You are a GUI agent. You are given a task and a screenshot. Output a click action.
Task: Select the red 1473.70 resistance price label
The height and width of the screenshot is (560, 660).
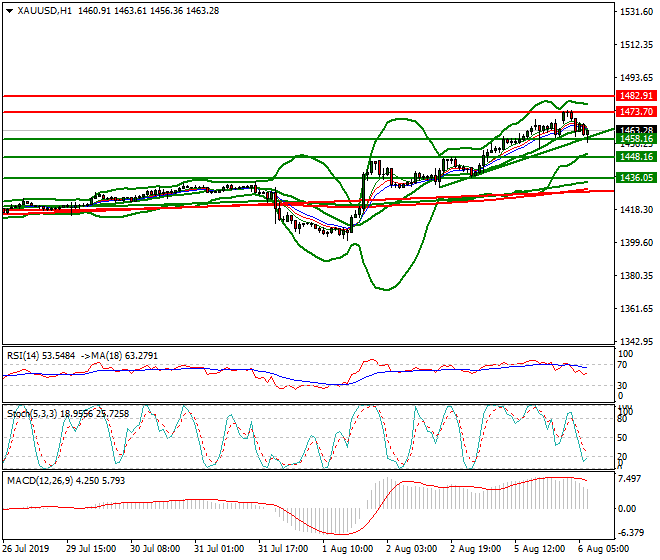[636, 112]
